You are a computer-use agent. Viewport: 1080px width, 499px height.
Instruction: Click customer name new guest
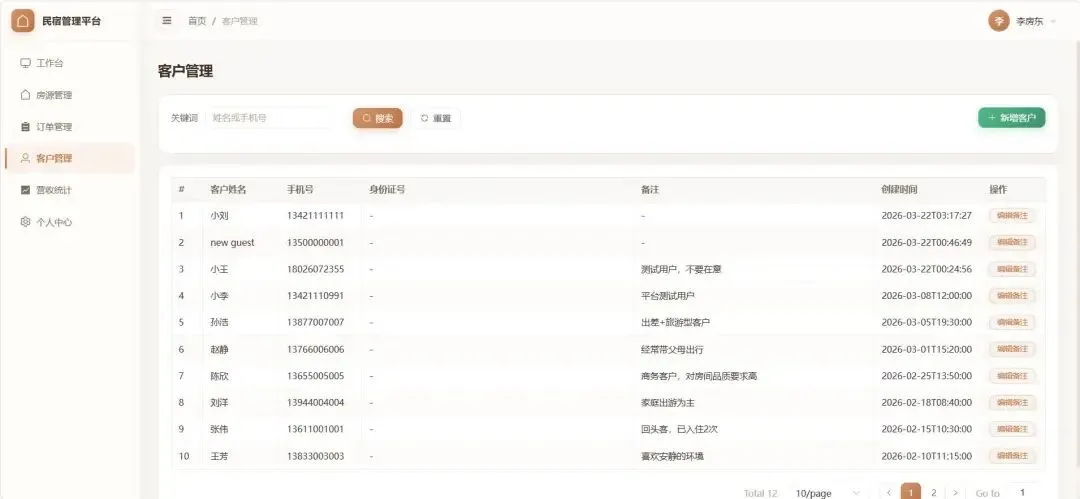click(x=232, y=243)
